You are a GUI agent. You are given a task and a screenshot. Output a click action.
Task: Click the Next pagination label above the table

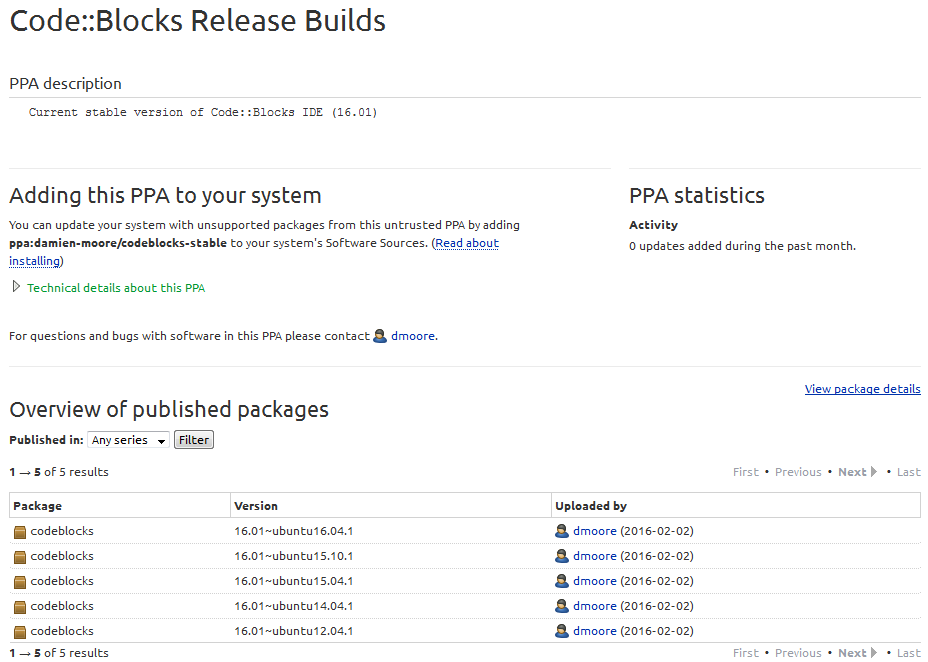click(852, 472)
